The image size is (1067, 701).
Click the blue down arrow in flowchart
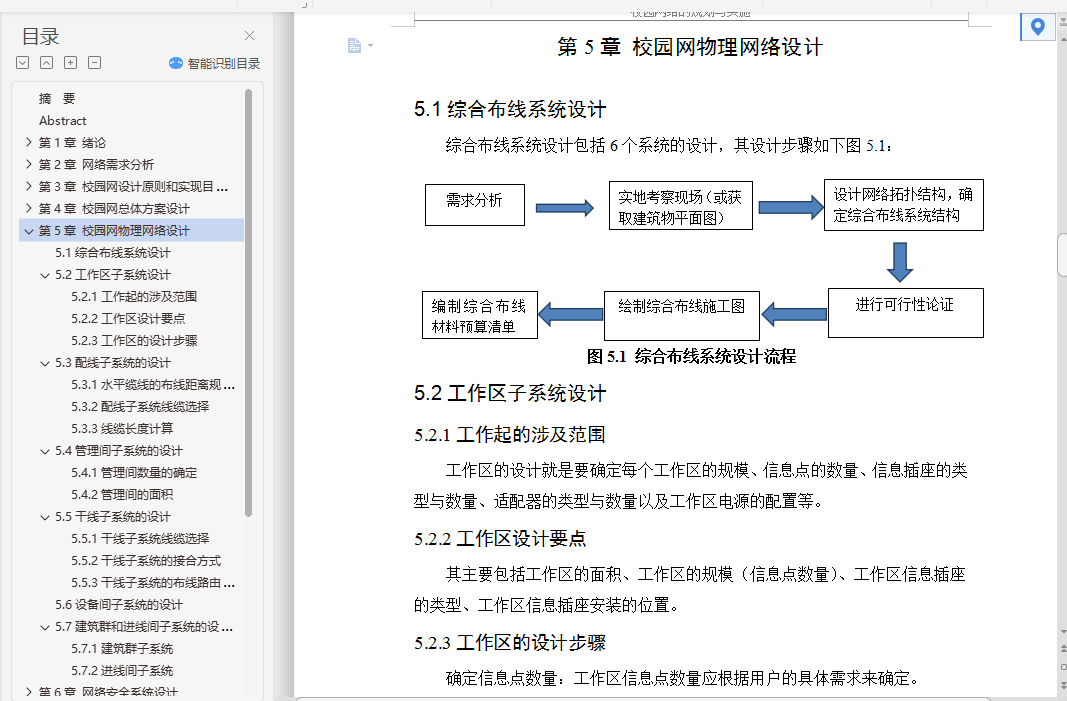900,261
